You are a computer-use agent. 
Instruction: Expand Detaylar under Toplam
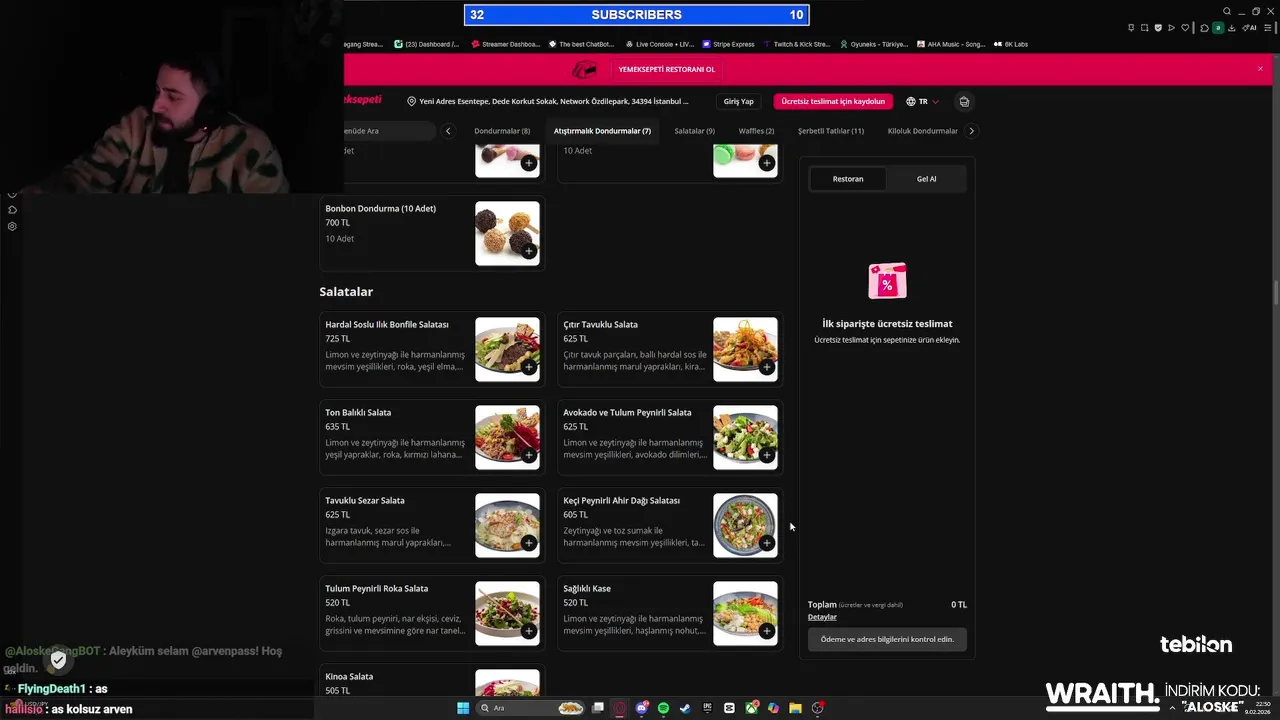pyautogui.click(x=822, y=617)
